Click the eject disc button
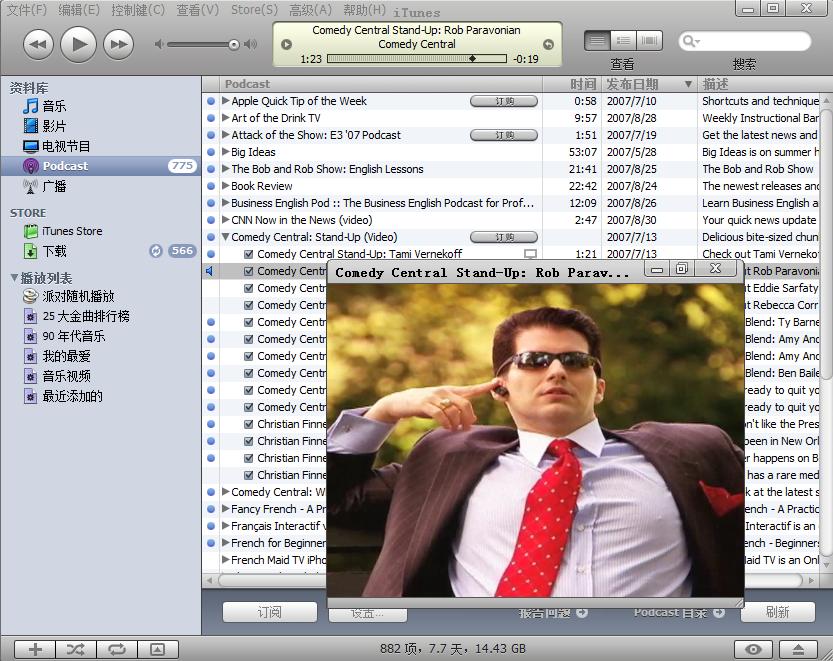 click(x=798, y=649)
